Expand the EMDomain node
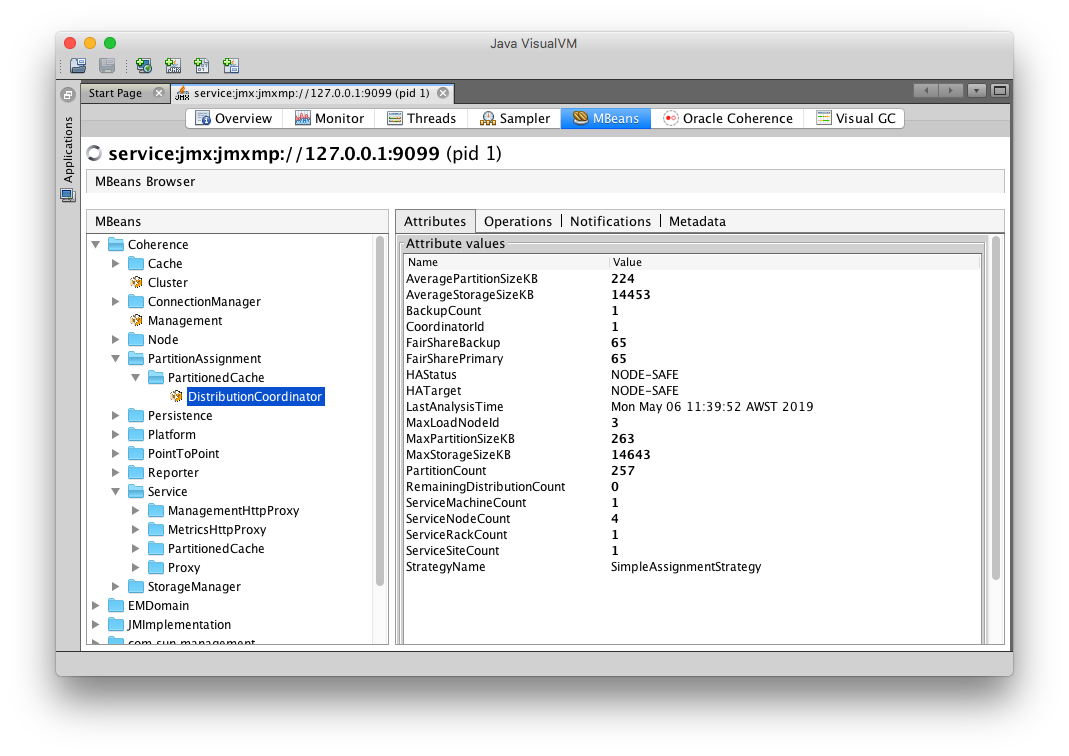Screen dimensions: 1069x756 point(96,605)
